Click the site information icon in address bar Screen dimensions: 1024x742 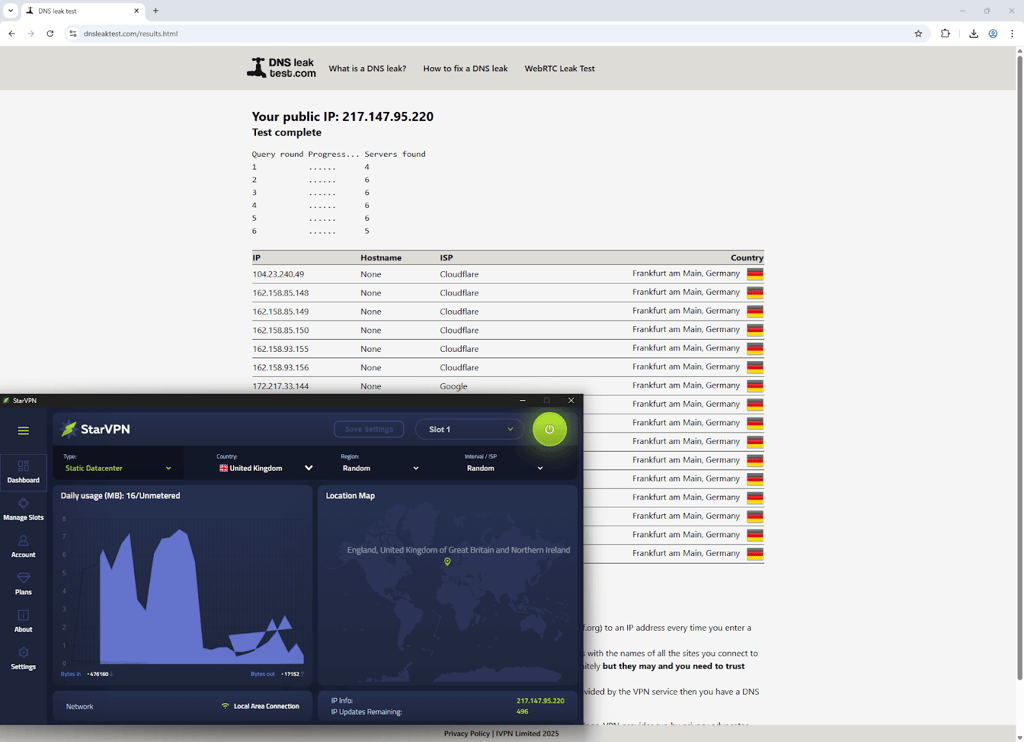click(73, 33)
